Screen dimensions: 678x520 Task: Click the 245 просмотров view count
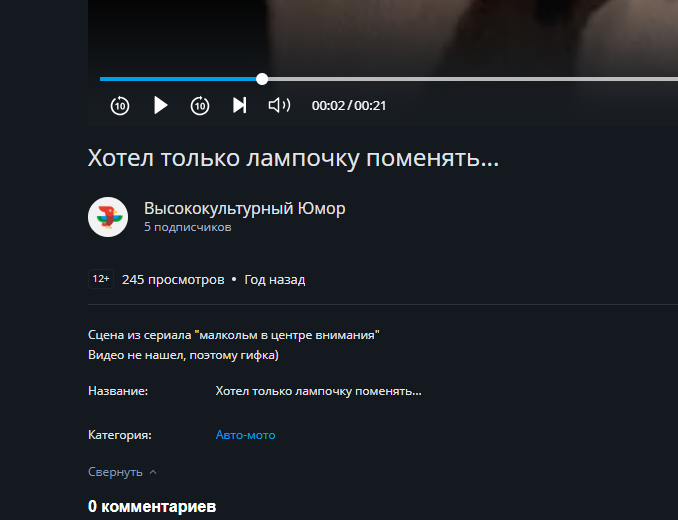[173, 280]
